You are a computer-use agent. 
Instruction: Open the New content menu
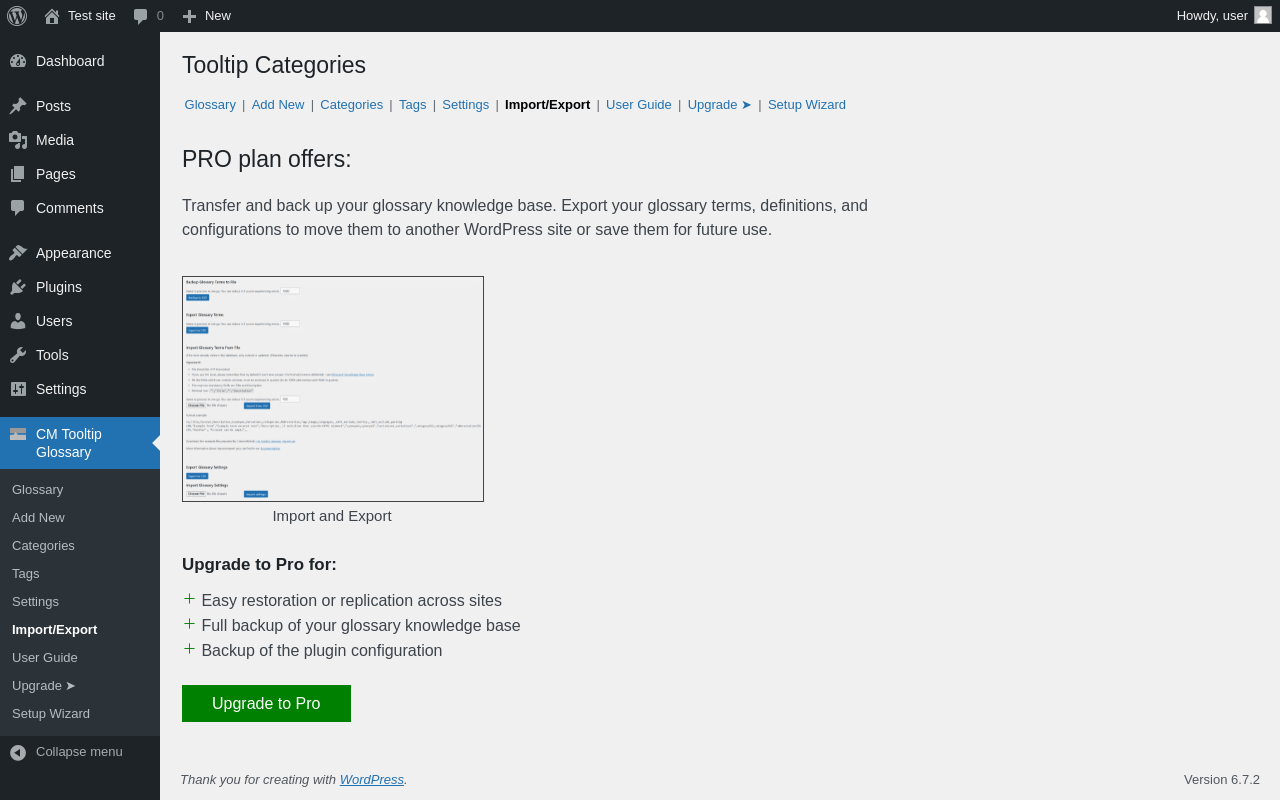tap(206, 16)
